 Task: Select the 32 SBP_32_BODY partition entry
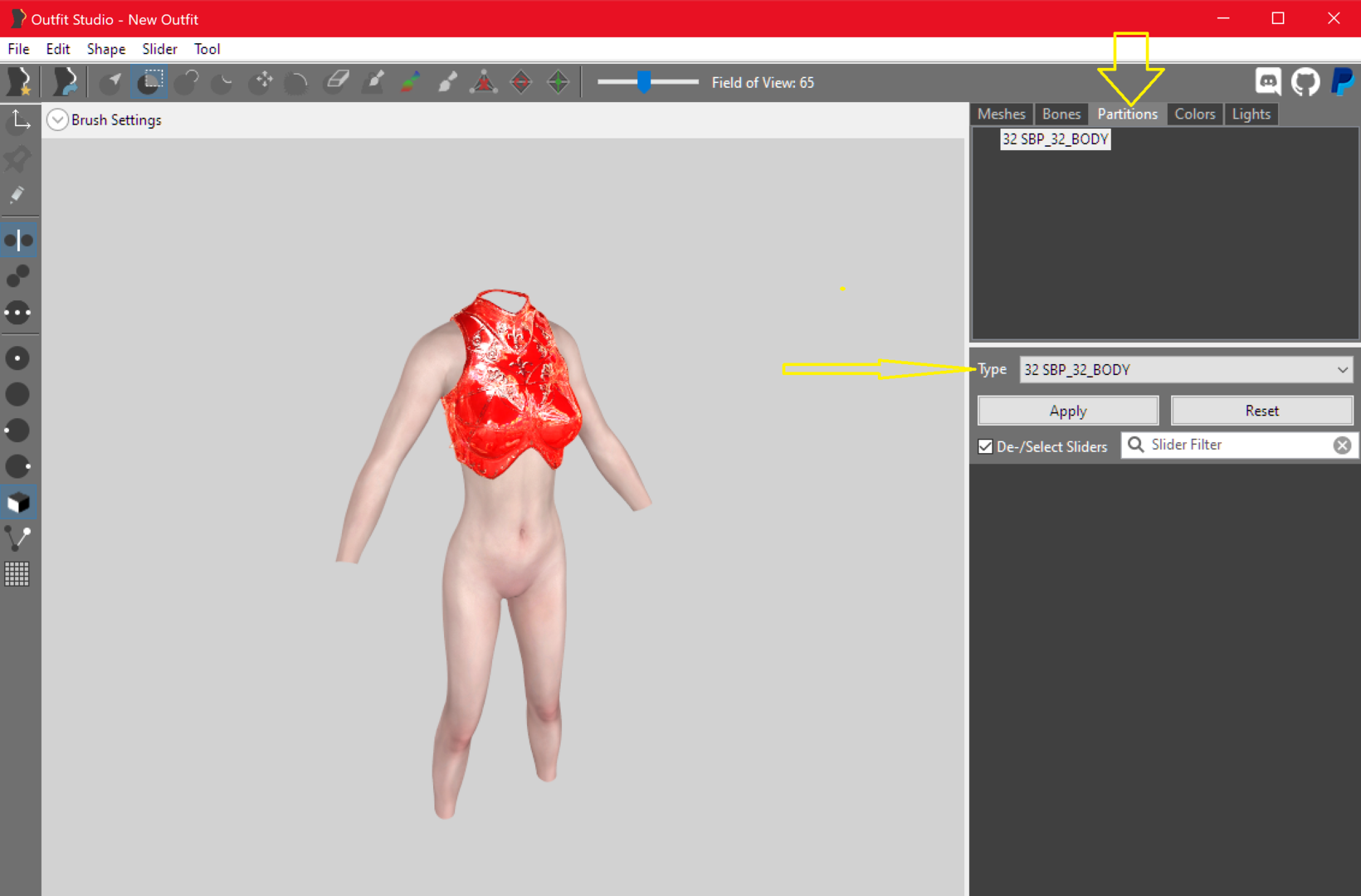(1055, 139)
